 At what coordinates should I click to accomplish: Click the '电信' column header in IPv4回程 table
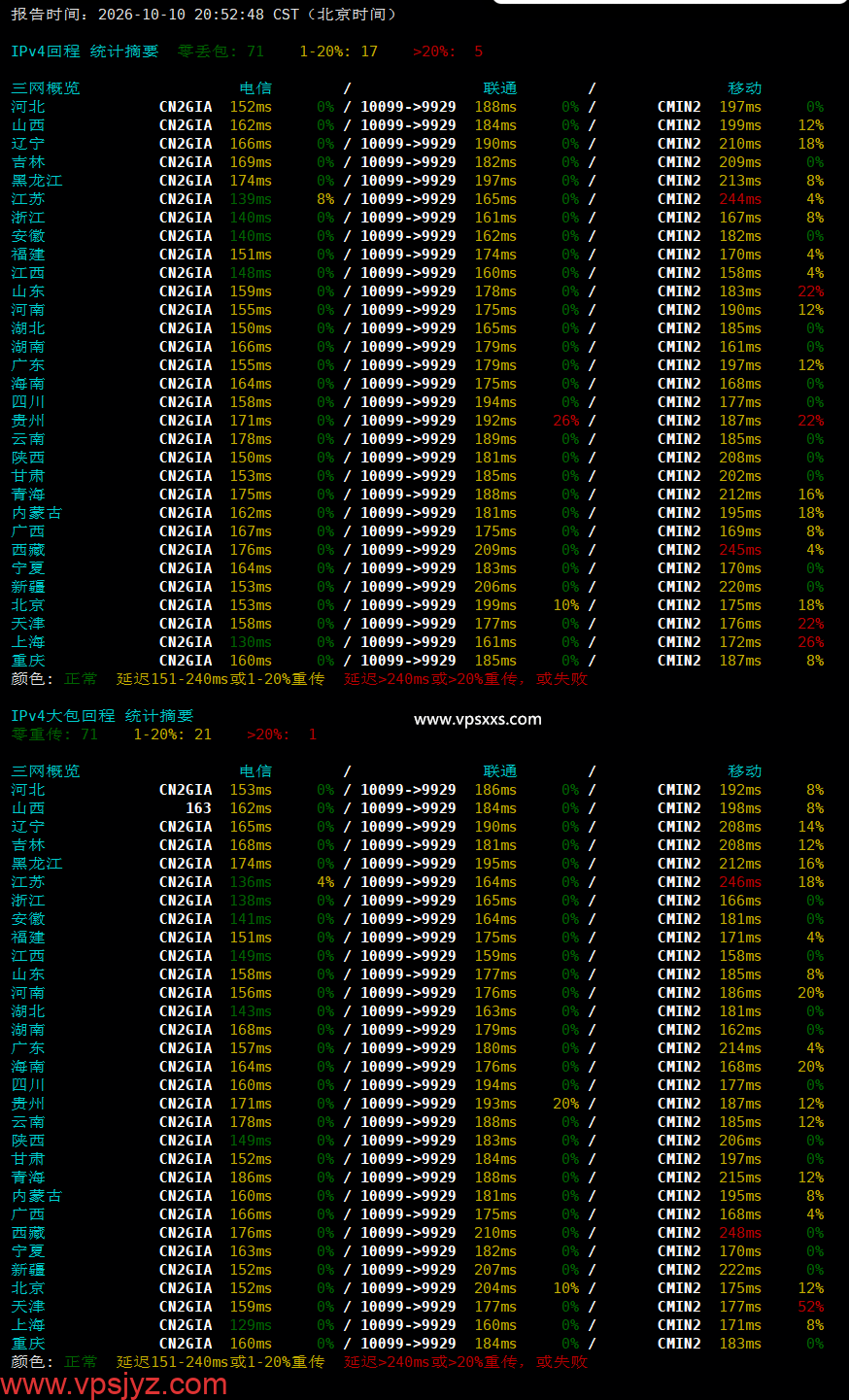[255, 88]
